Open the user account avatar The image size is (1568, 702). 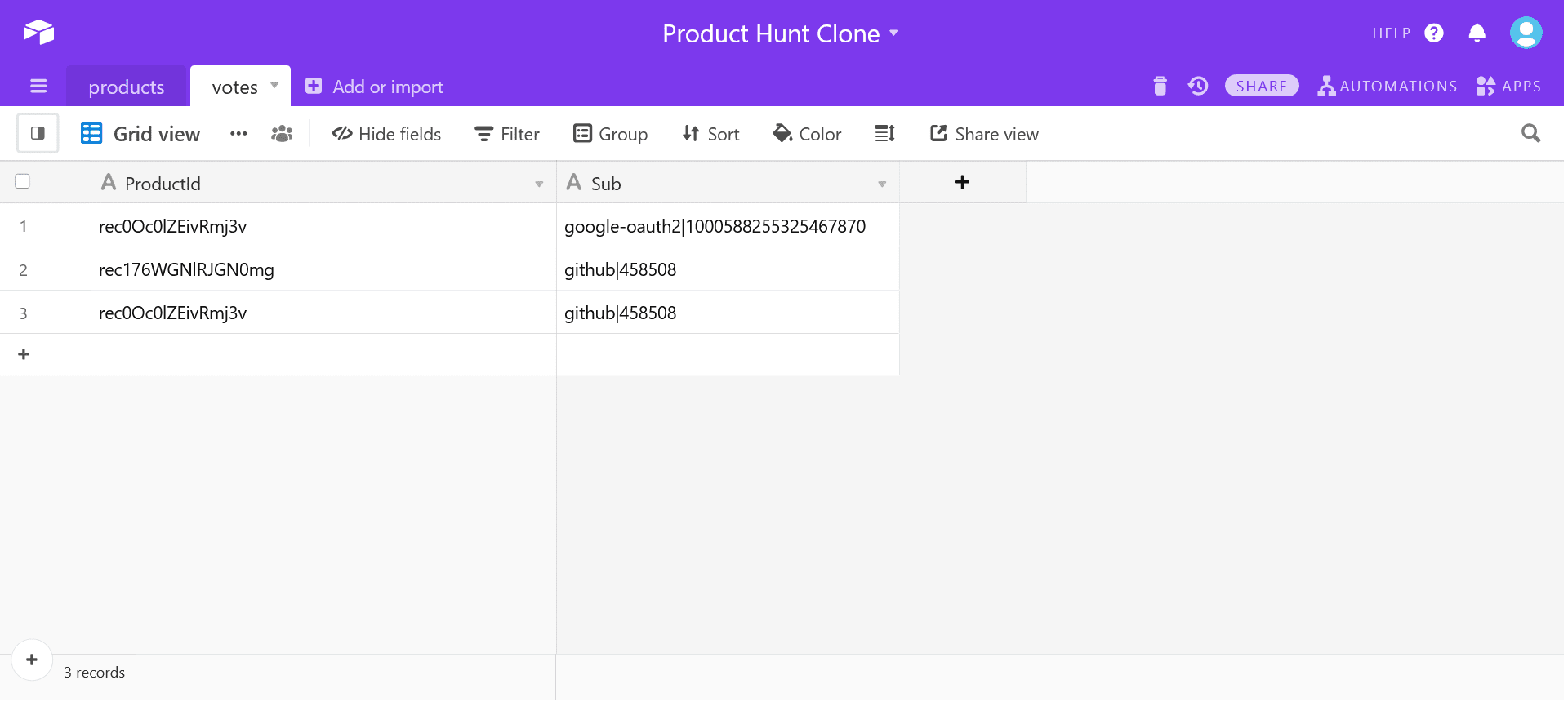click(1526, 33)
